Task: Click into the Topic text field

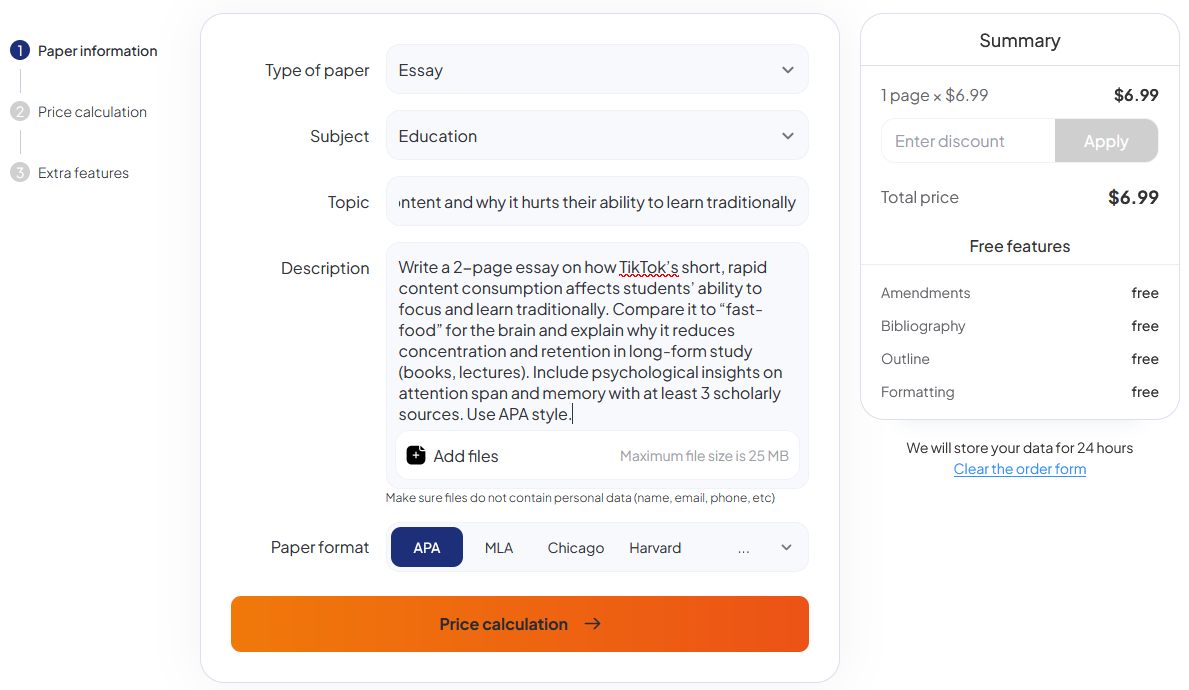Action: (597, 202)
